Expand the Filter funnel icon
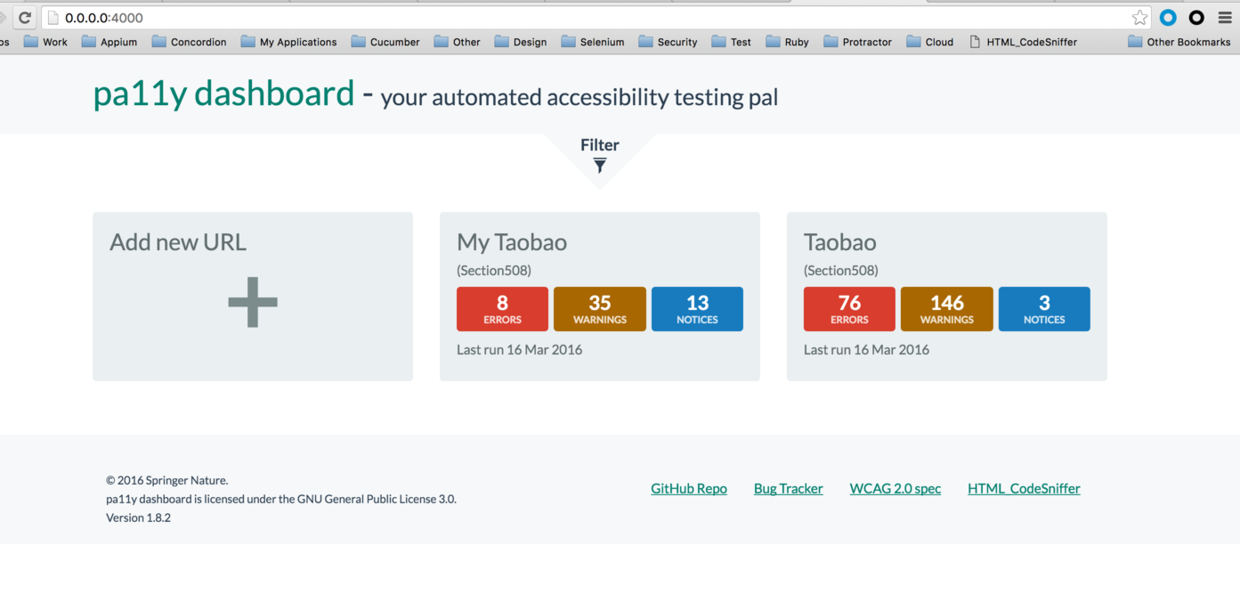The image size is (1240, 595). pos(600,165)
